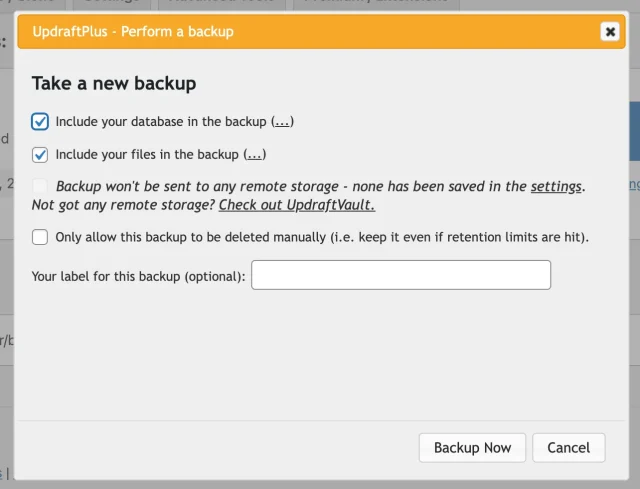
Task: Click the Take a new backup heading
Action: pos(114,83)
